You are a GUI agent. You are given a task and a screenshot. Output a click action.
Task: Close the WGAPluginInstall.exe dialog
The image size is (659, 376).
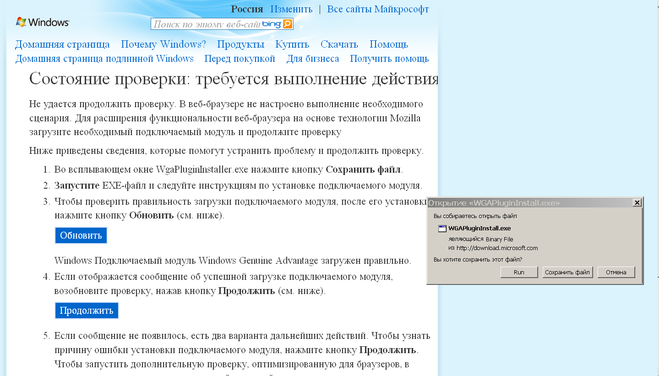(x=637, y=202)
